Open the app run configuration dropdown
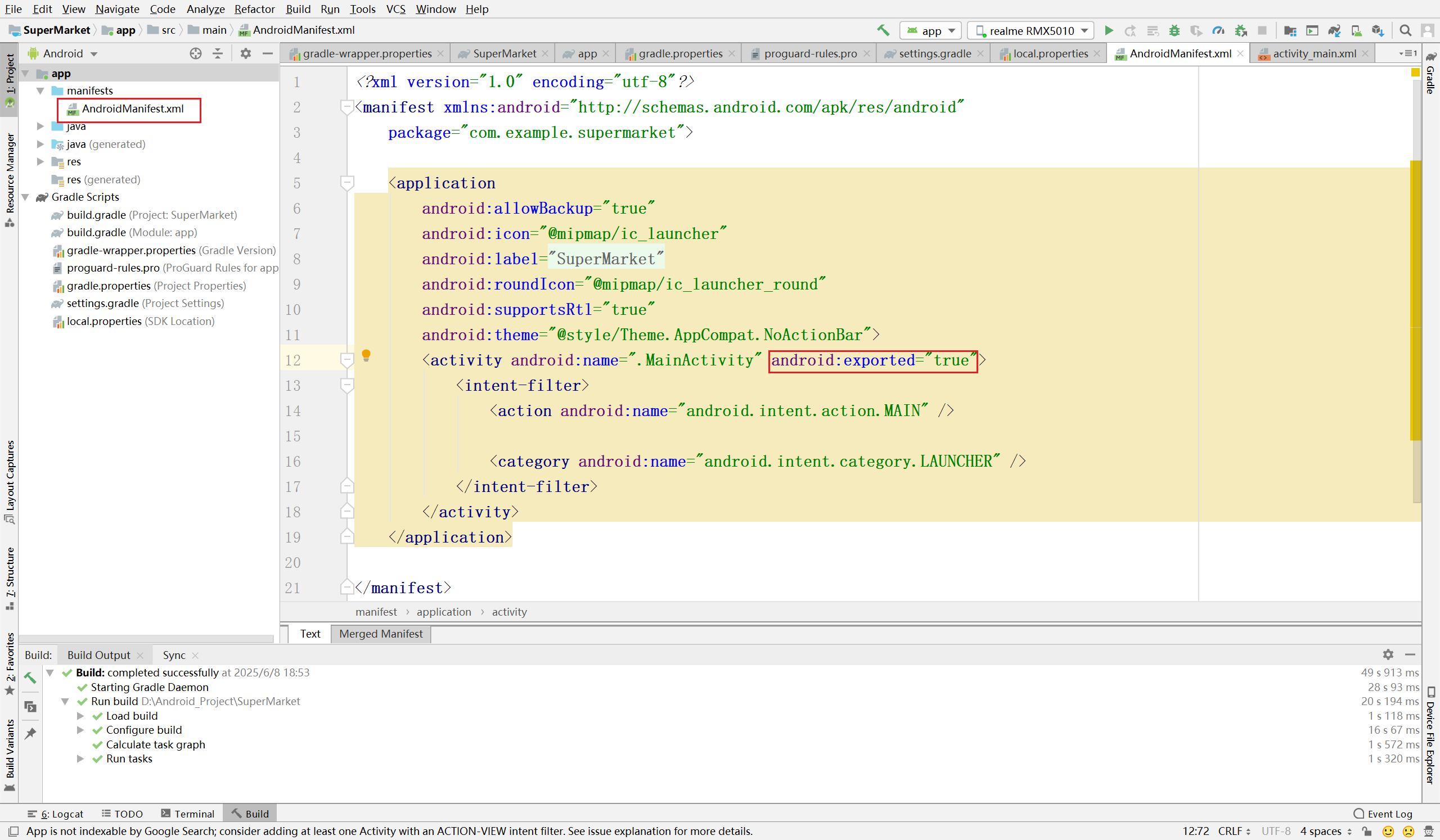The image size is (1440, 840). pos(930,30)
